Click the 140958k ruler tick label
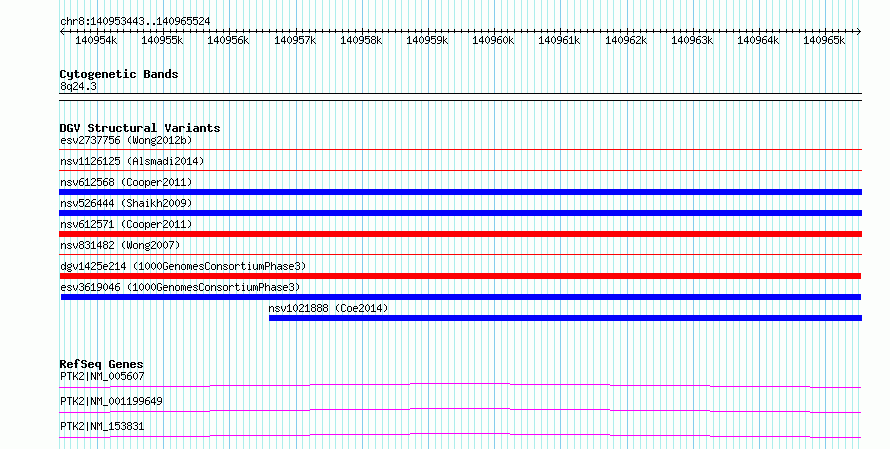Viewport: 890px width, 449px height. [x=361, y=40]
